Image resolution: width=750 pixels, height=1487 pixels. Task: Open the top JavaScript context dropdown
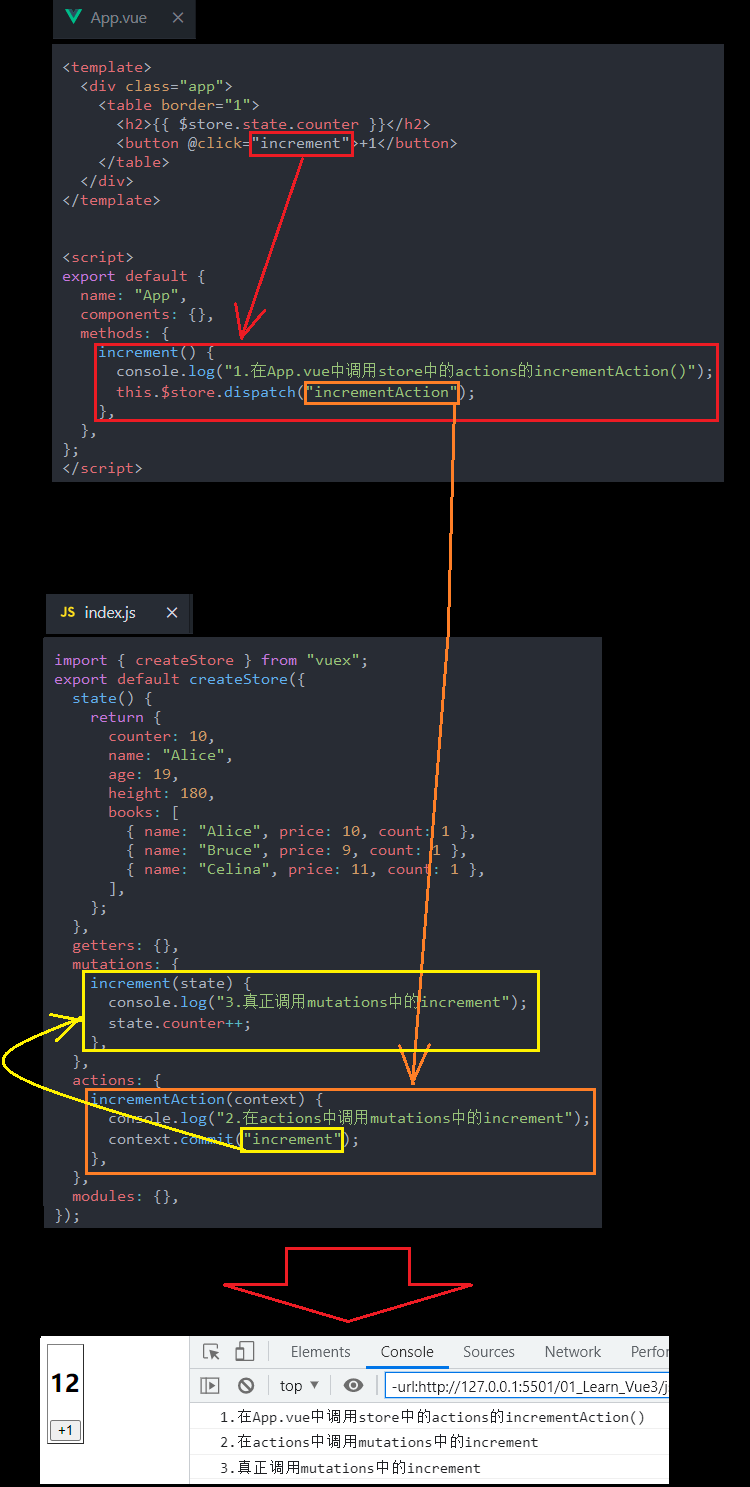pos(299,1385)
